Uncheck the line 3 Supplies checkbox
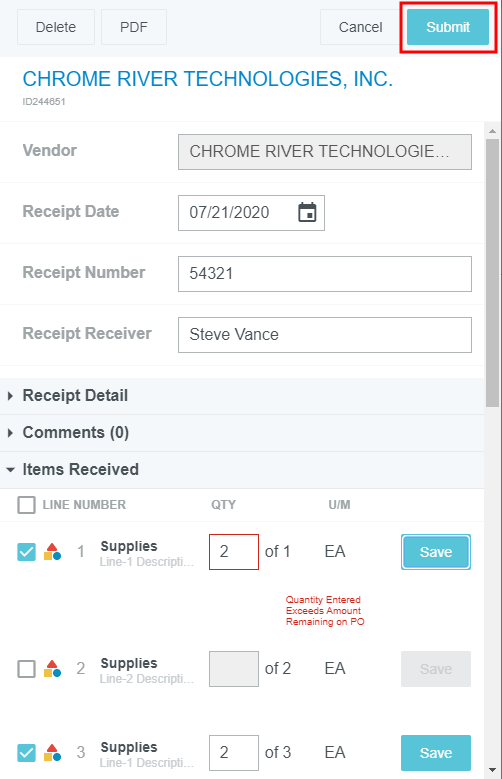502x779 pixels. click(x=26, y=753)
